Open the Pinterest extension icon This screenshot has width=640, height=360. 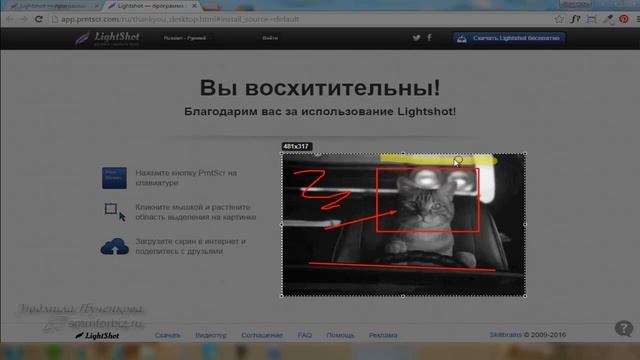pos(624,19)
